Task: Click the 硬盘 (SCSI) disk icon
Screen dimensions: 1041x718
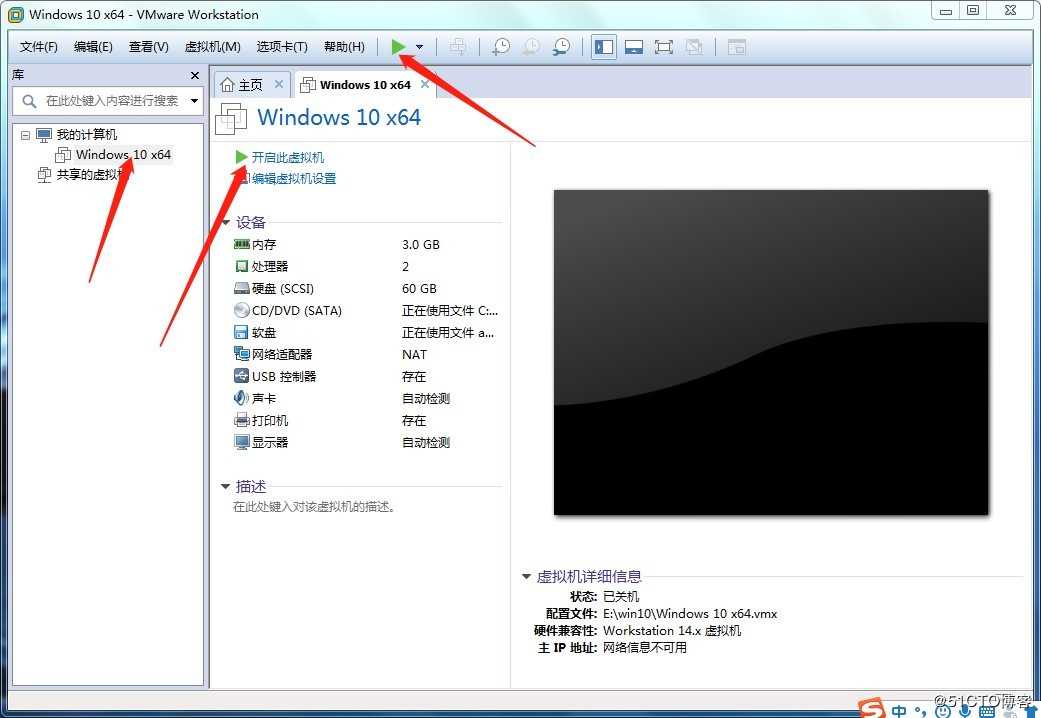Action: point(242,288)
